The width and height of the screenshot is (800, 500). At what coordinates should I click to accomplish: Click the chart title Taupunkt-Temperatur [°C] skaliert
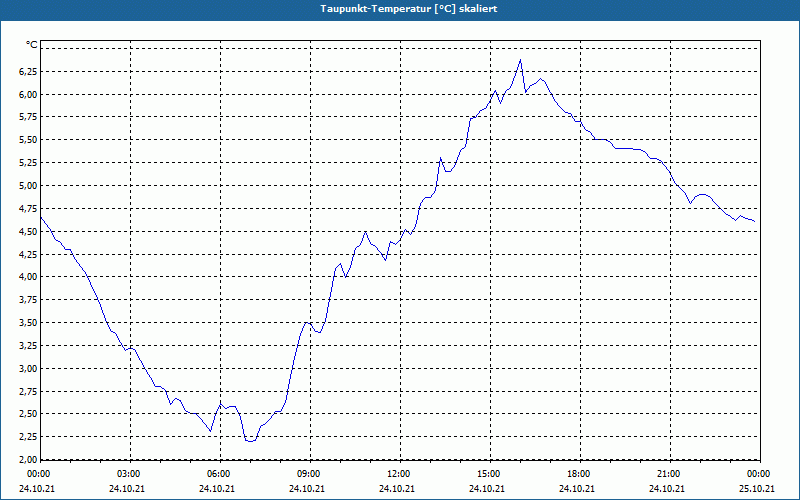tap(409, 9)
